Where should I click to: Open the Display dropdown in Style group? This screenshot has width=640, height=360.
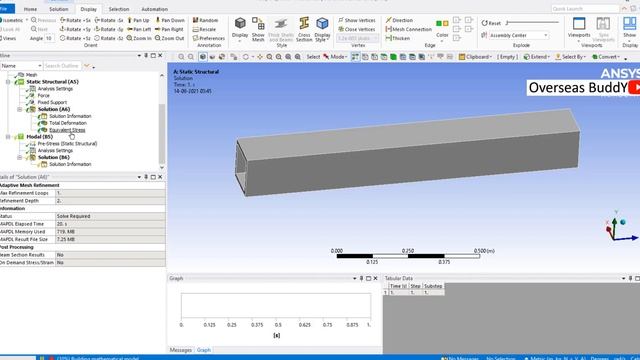240,29
